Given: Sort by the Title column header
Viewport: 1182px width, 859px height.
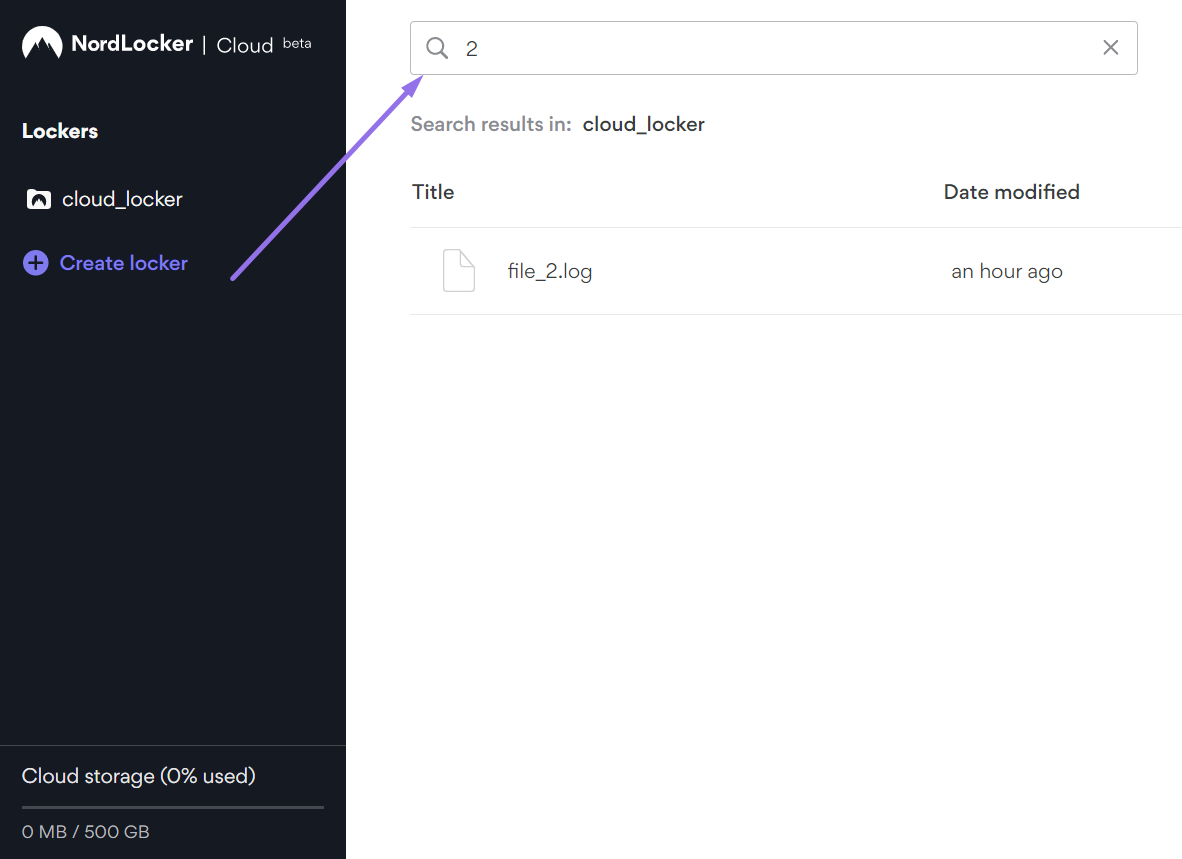Looking at the screenshot, I should pyautogui.click(x=433, y=192).
